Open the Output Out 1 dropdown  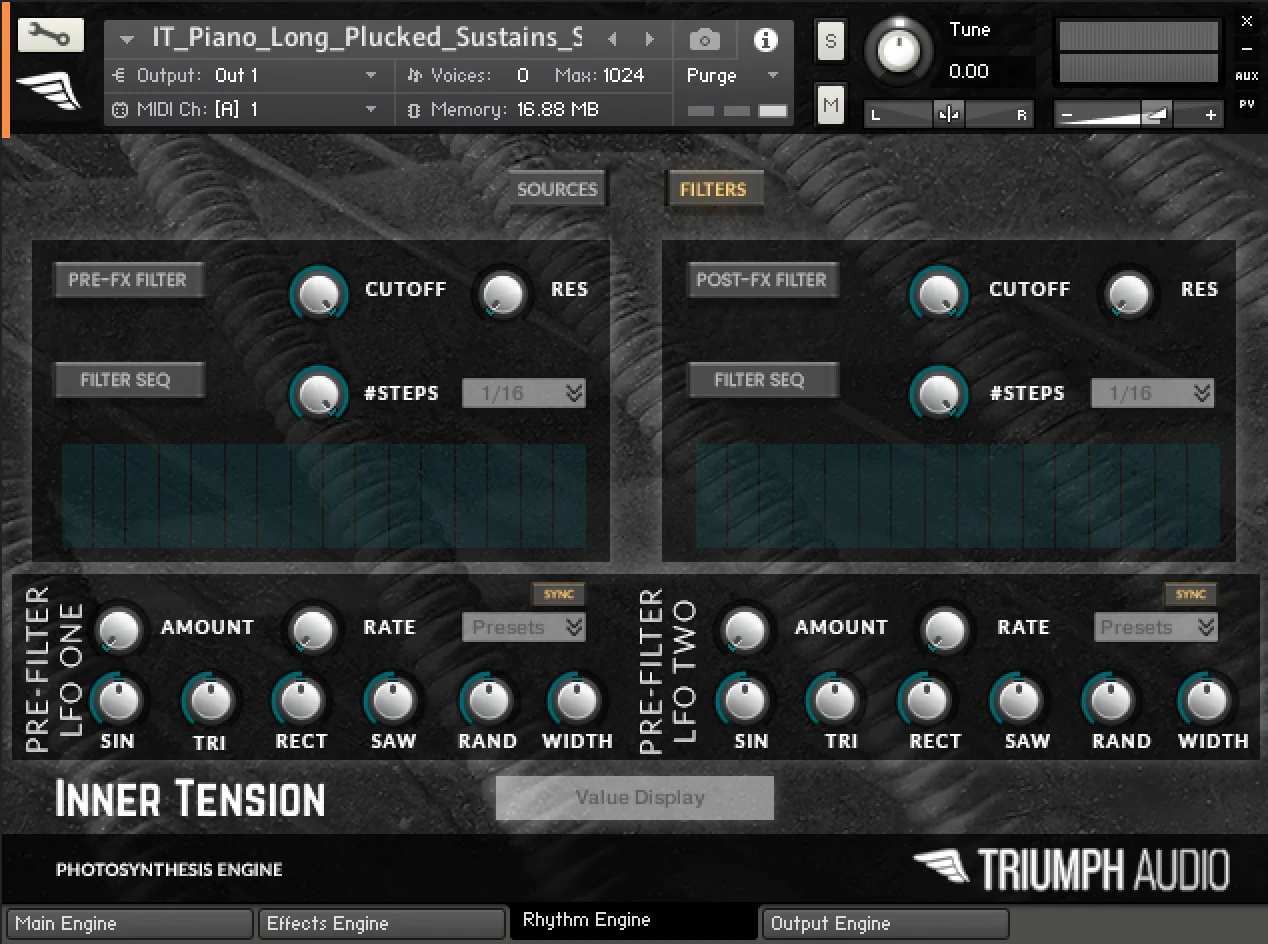point(245,75)
